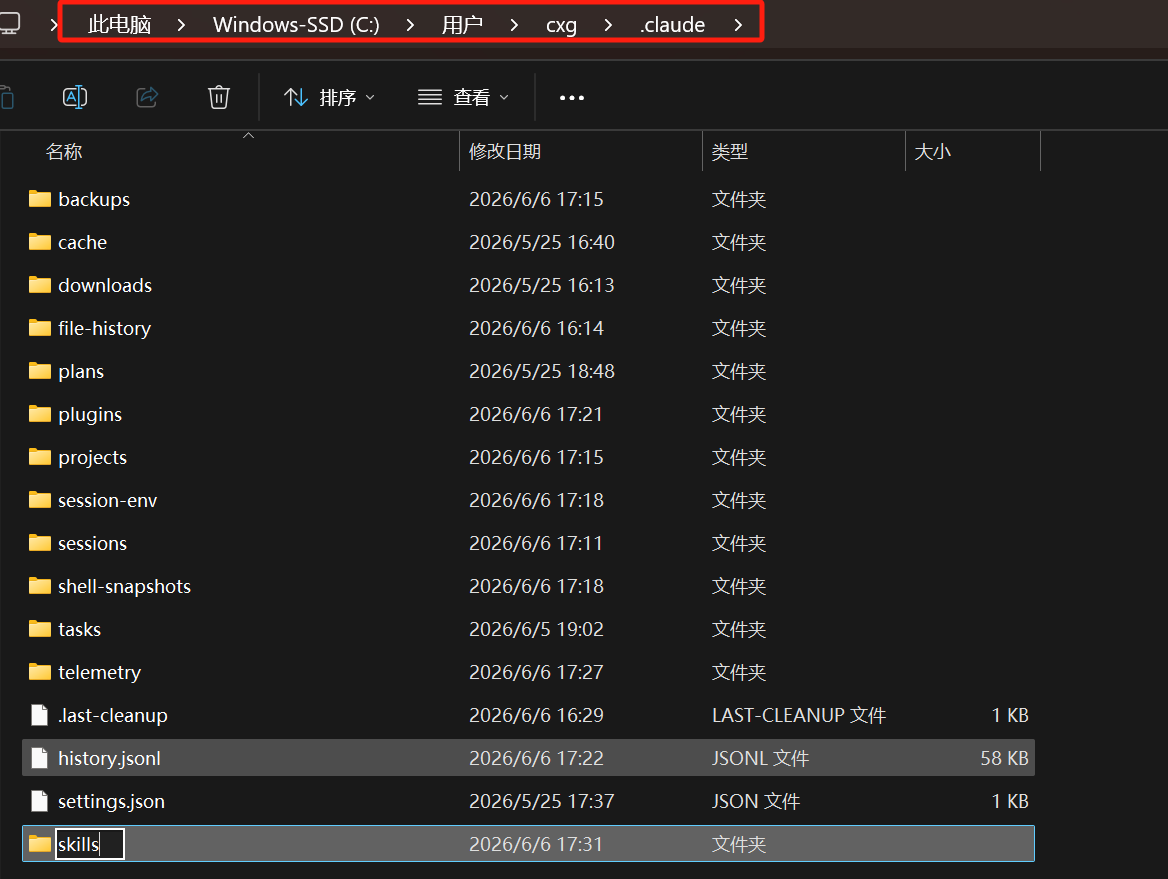Image resolution: width=1168 pixels, height=879 pixels.
Task: Select the plugins folder name
Action: point(90,415)
